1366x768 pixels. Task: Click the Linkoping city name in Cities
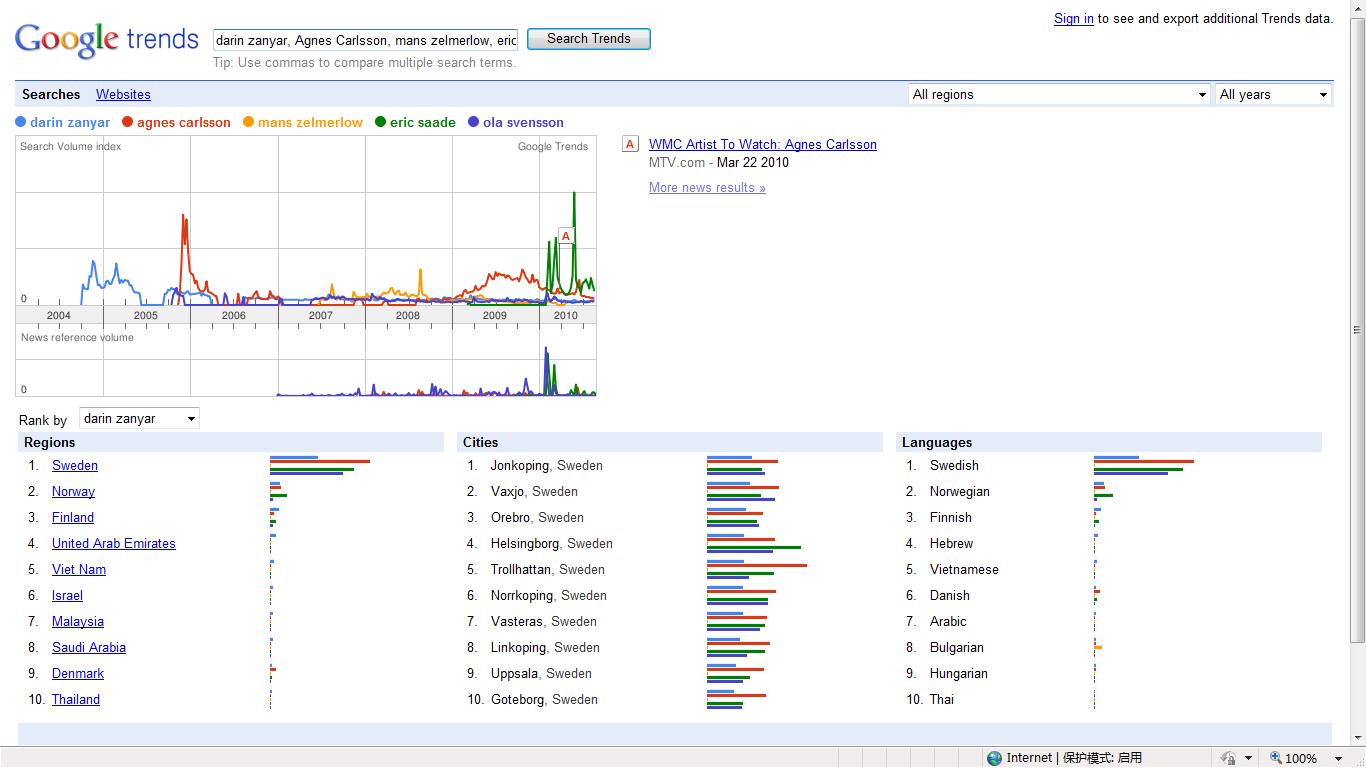(518, 647)
